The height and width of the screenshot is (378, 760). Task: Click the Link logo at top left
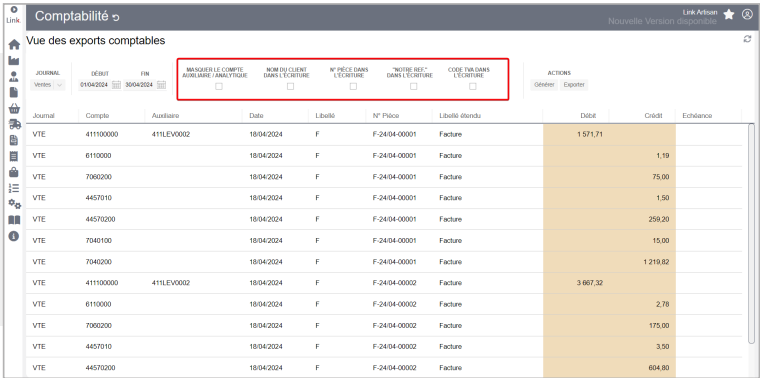(x=14, y=16)
